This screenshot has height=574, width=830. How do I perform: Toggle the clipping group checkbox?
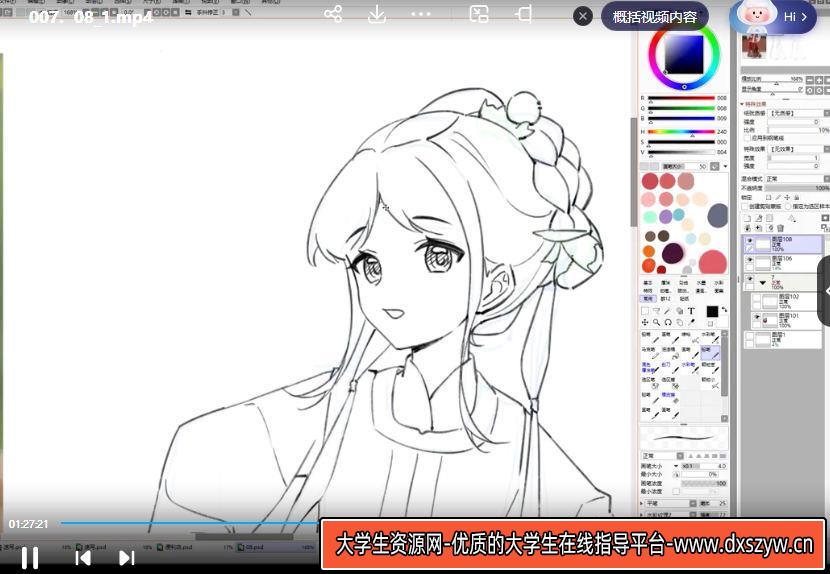pos(746,206)
